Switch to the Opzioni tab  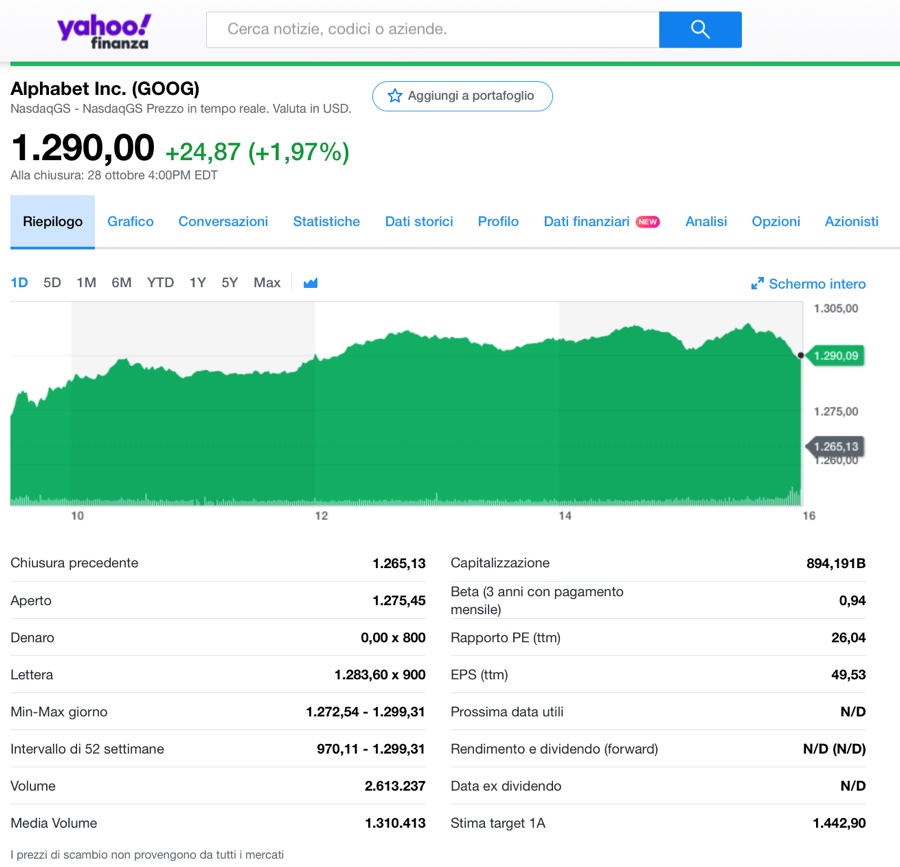776,222
